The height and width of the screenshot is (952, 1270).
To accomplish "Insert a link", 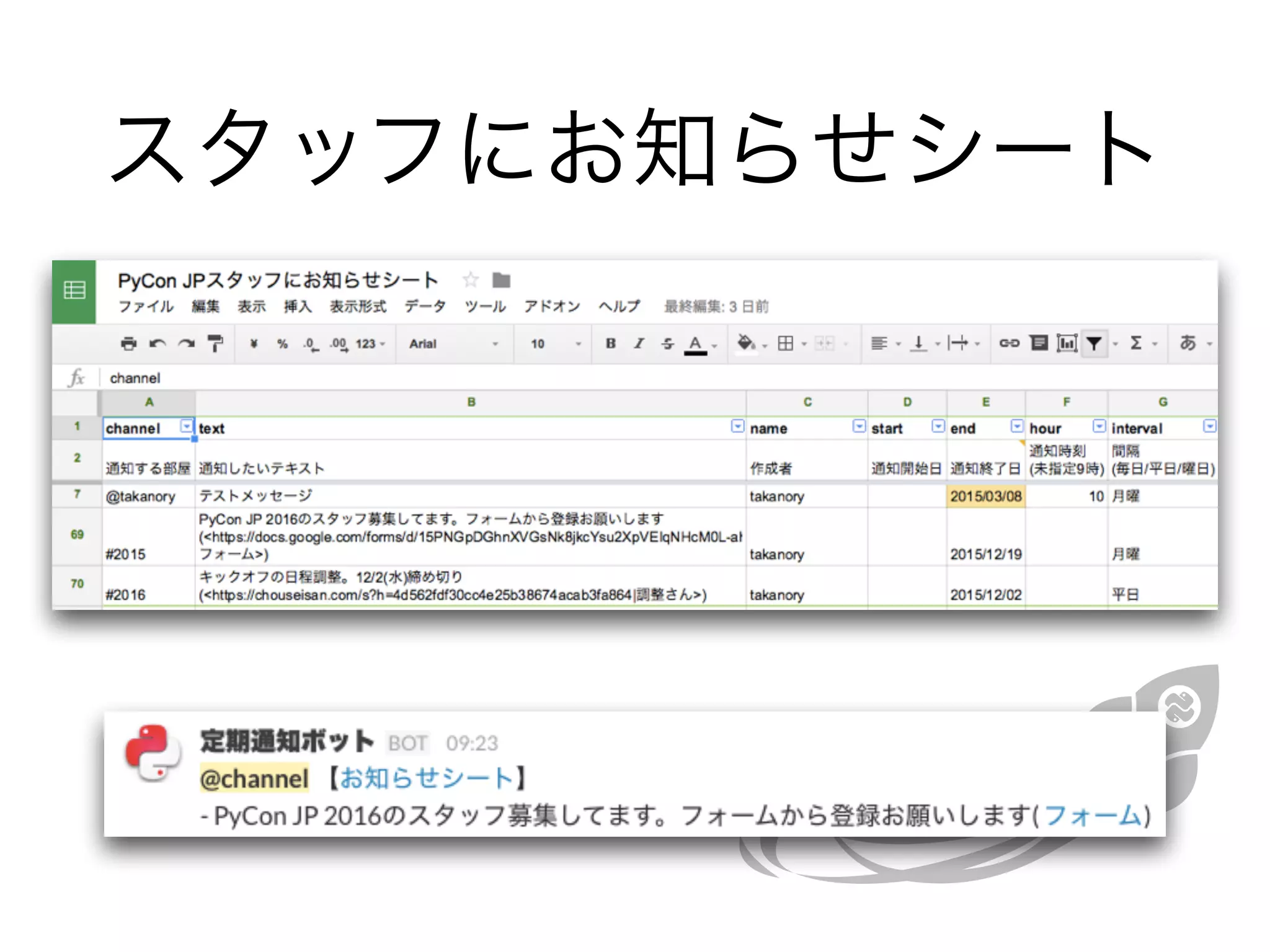I will click(x=1009, y=343).
